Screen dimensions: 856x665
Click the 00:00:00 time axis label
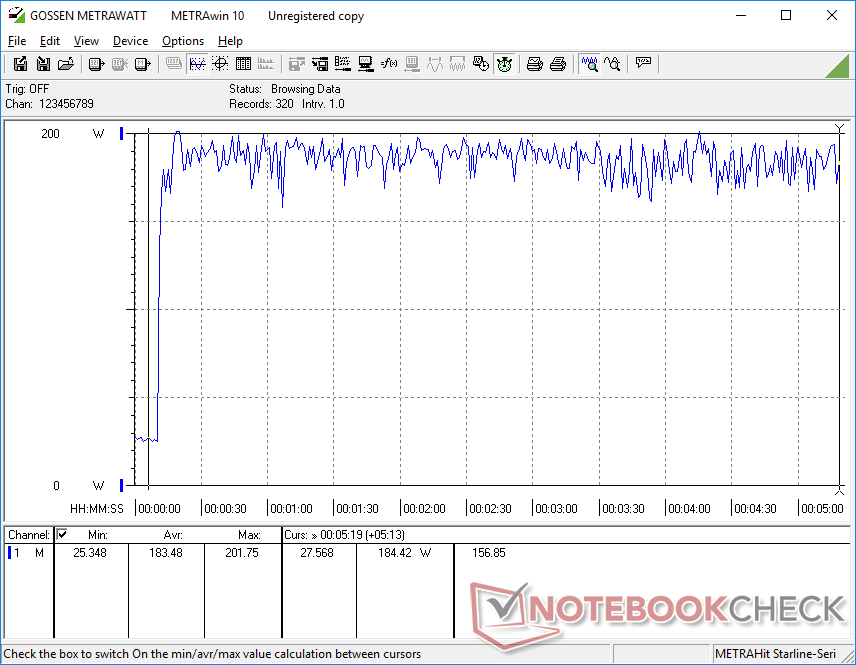pos(159,509)
